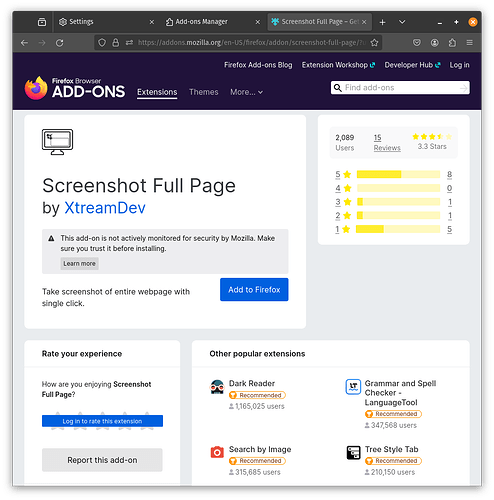Click the forward navigation arrow
The height and width of the screenshot is (500, 494).
(x=42, y=43)
